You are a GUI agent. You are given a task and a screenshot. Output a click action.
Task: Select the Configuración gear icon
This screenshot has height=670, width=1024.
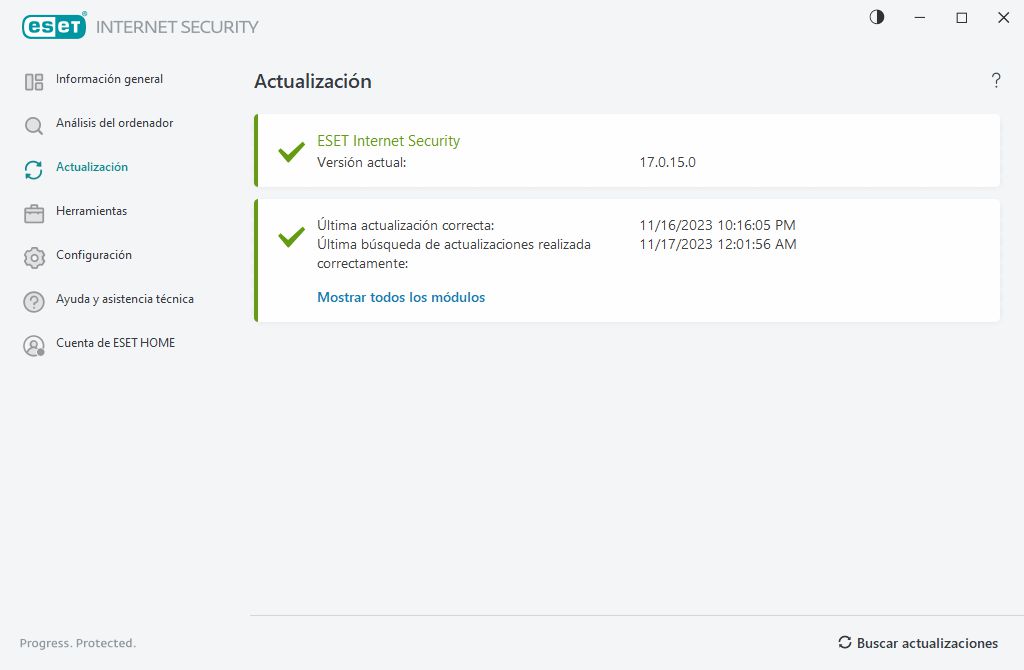click(x=34, y=257)
